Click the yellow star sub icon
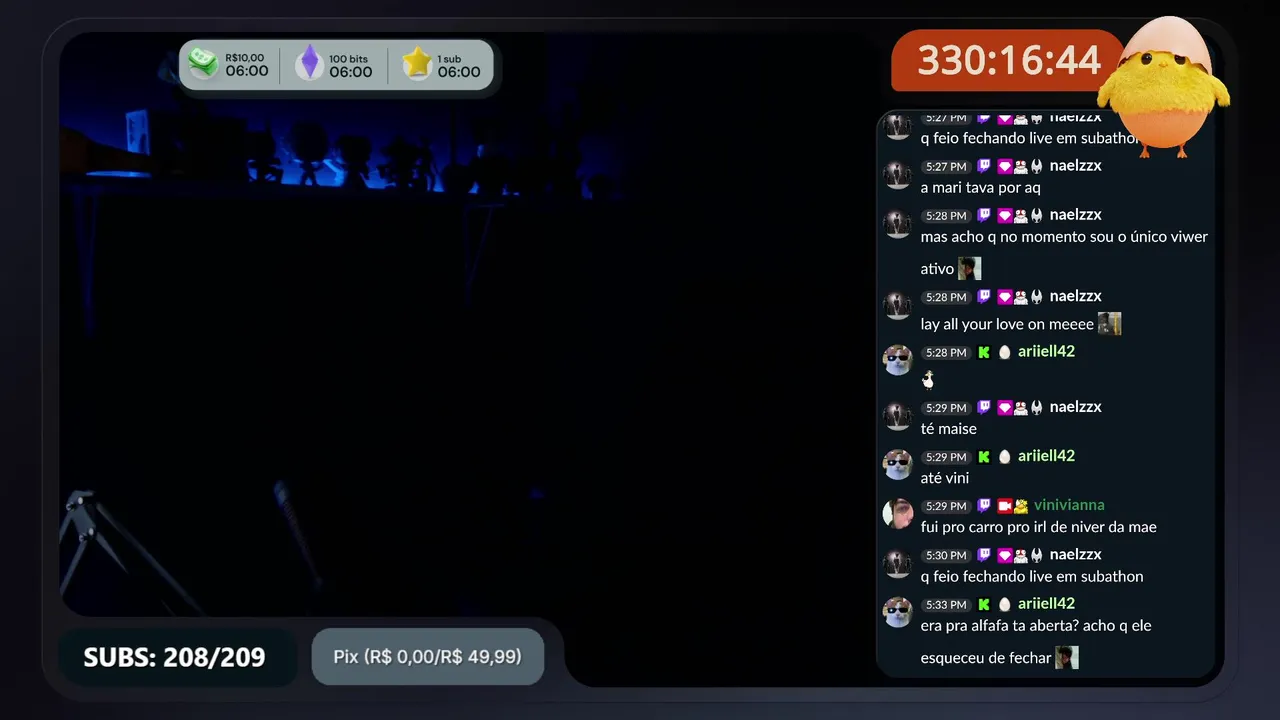Image resolution: width=1280 pixels, height=720 pixels. tap(417, 64)
